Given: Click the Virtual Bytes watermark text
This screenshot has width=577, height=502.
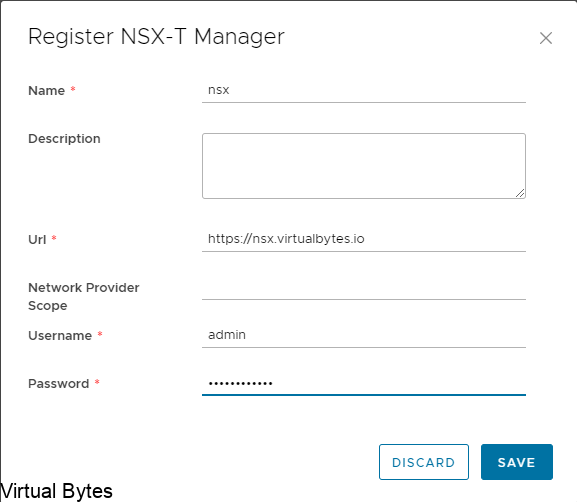Looking at the screenshot, I should [56, 491].
